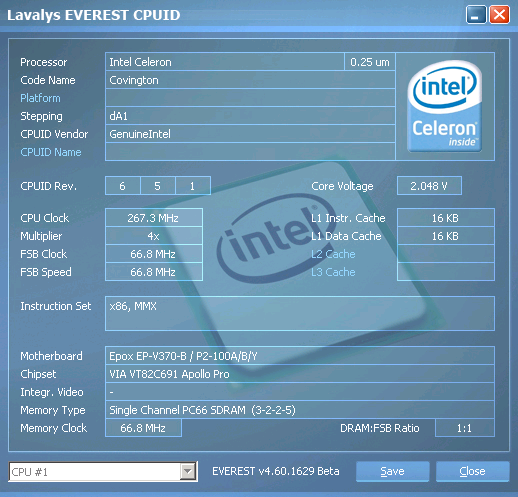Select the FSB Clock '66.8 MHz' value
Screen dimensions: 518x497
click(x=154, y=254)
